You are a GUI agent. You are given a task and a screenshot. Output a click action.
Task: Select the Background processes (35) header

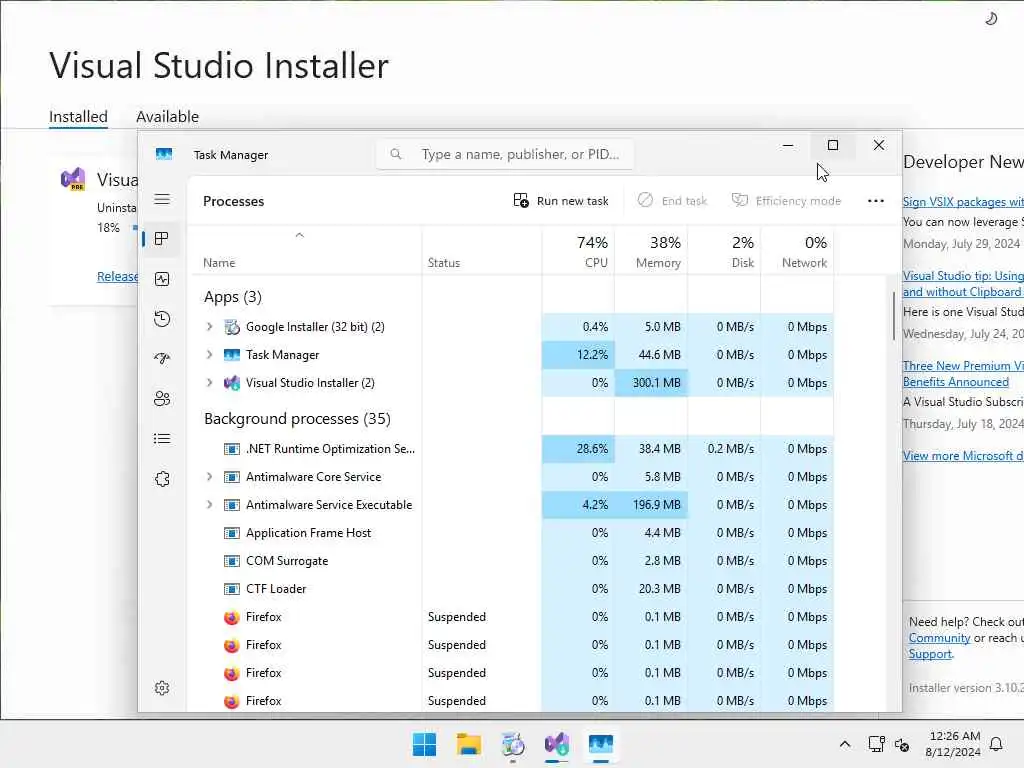pyautogui.click(x=297, y=419)
